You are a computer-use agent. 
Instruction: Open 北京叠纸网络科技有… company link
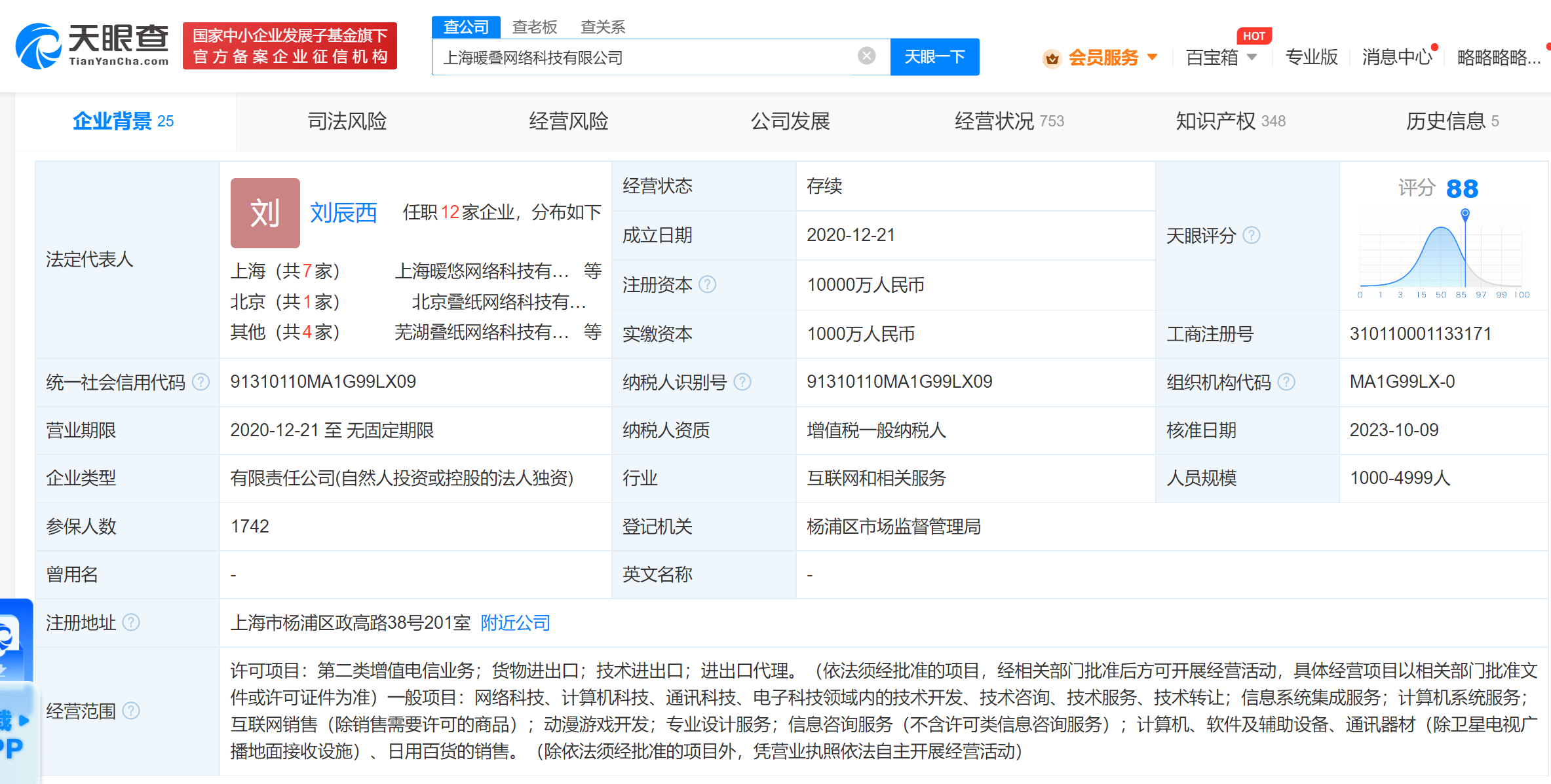coord(499,302)
